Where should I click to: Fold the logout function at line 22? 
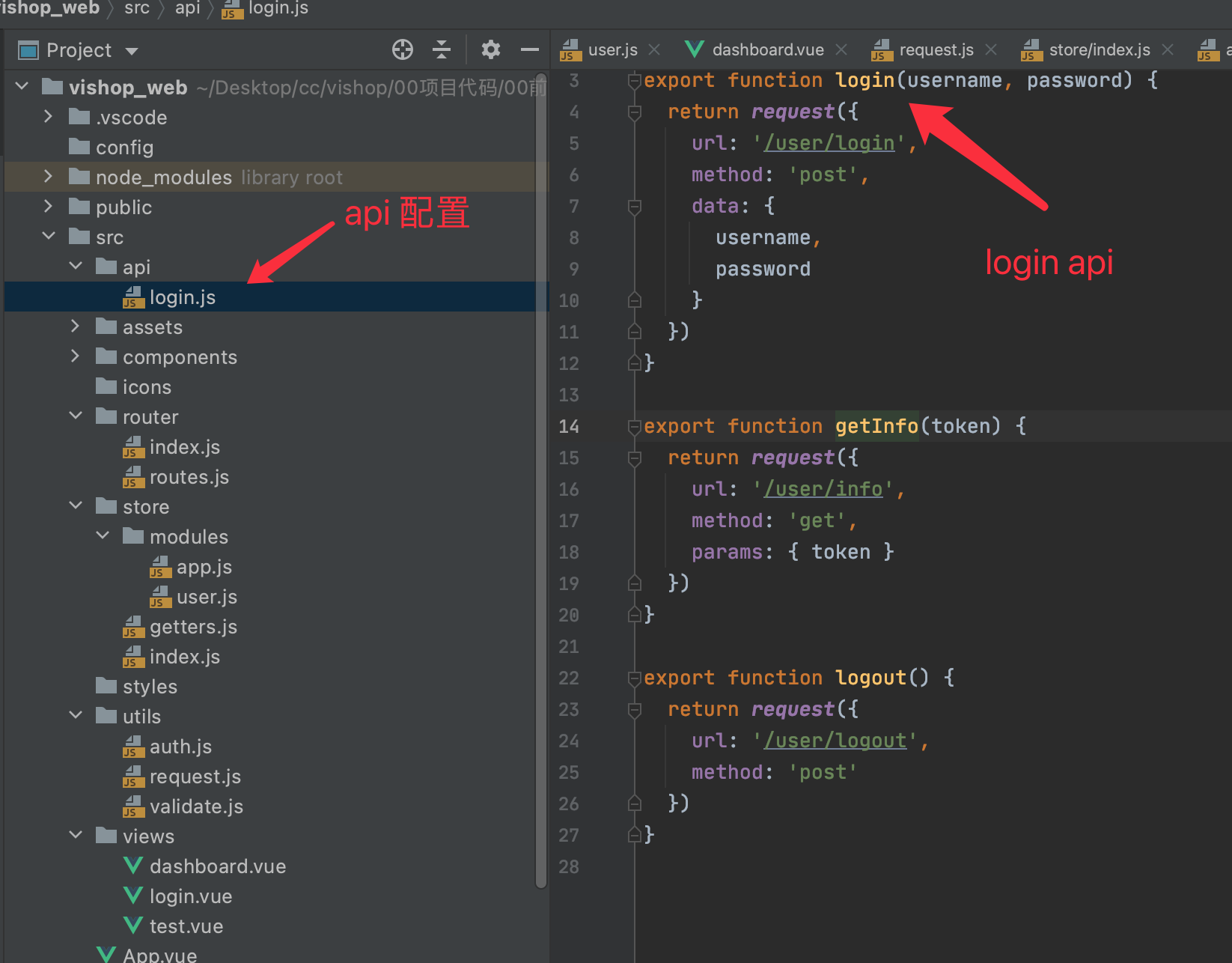[635, 678]
